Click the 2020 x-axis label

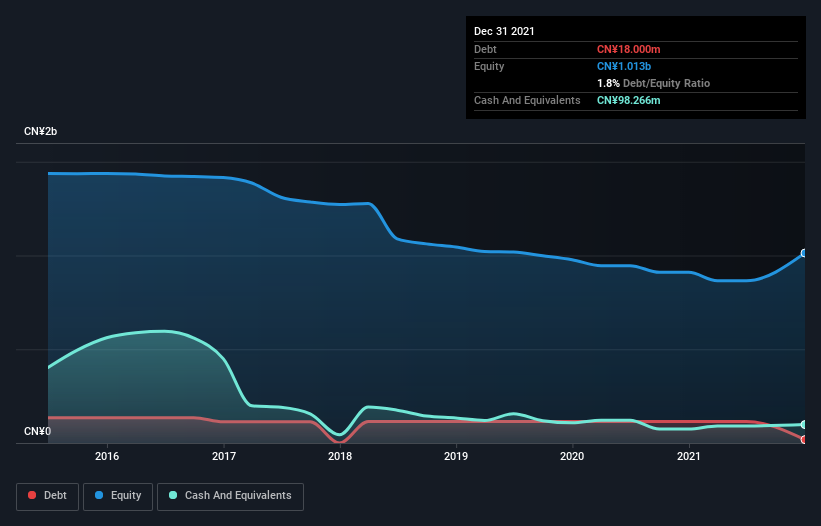(x=572, y=456)
